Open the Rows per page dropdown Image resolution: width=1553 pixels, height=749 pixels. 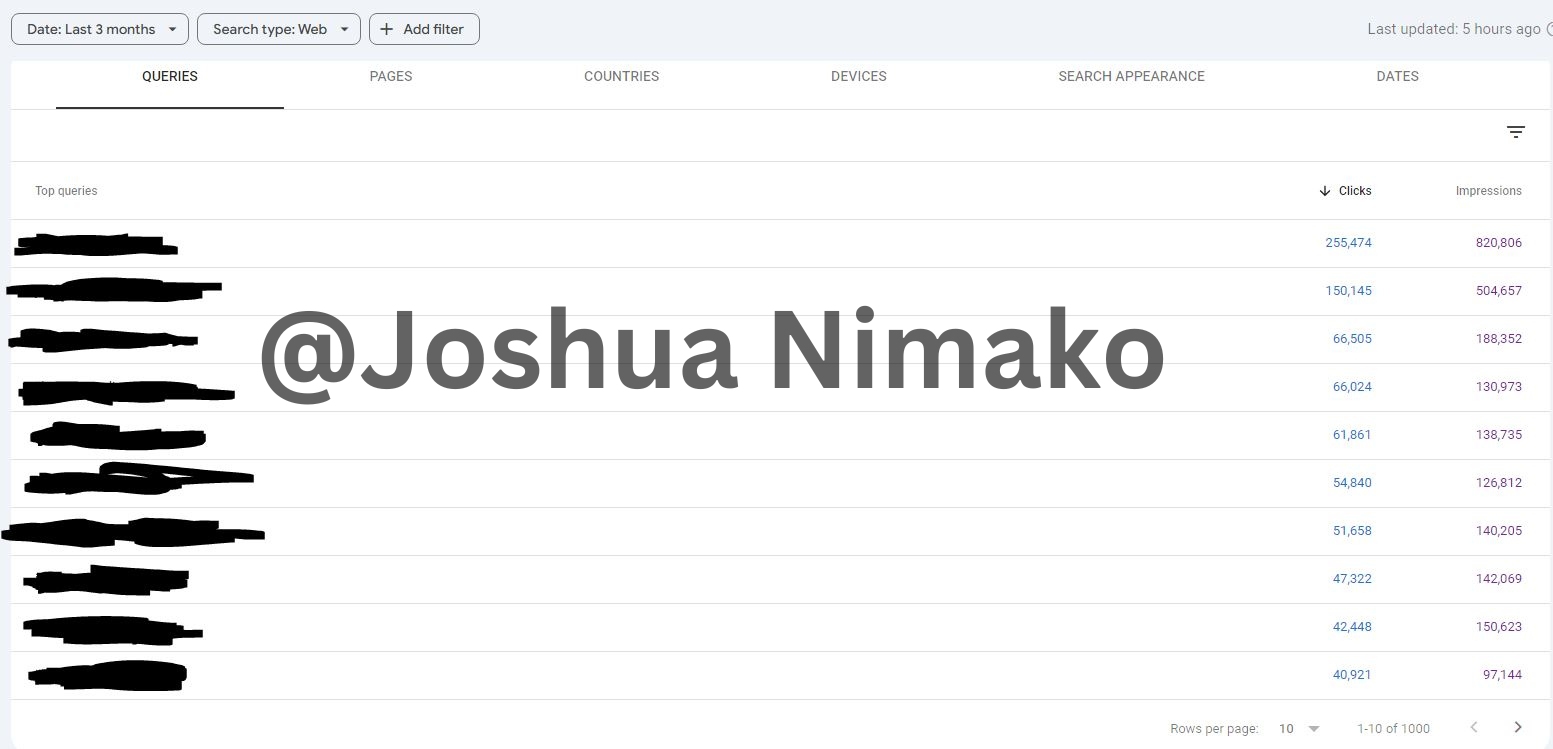click(x=1299, y=728)
